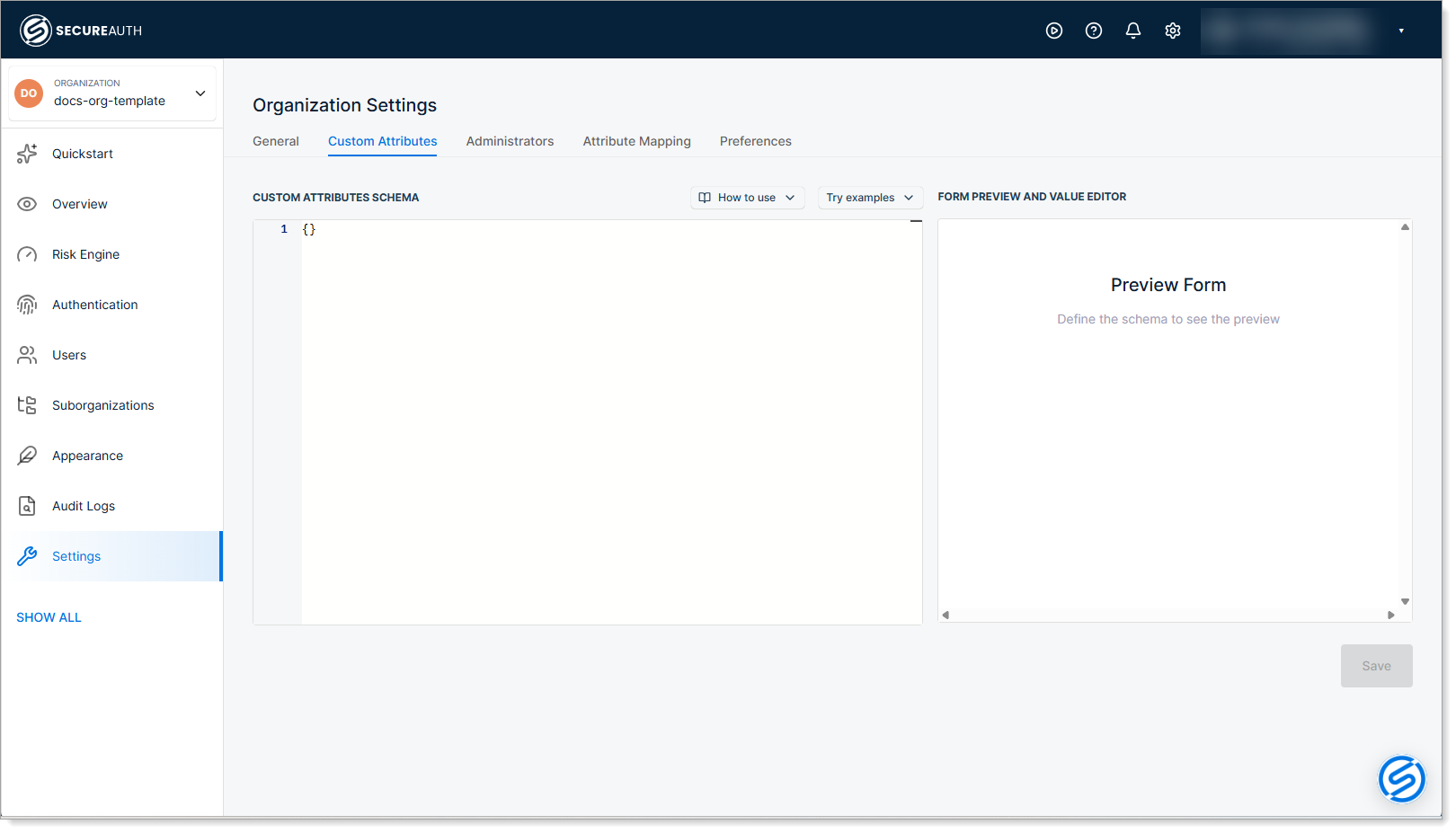Open Appearance settings from the sidebar

[87, 455]
